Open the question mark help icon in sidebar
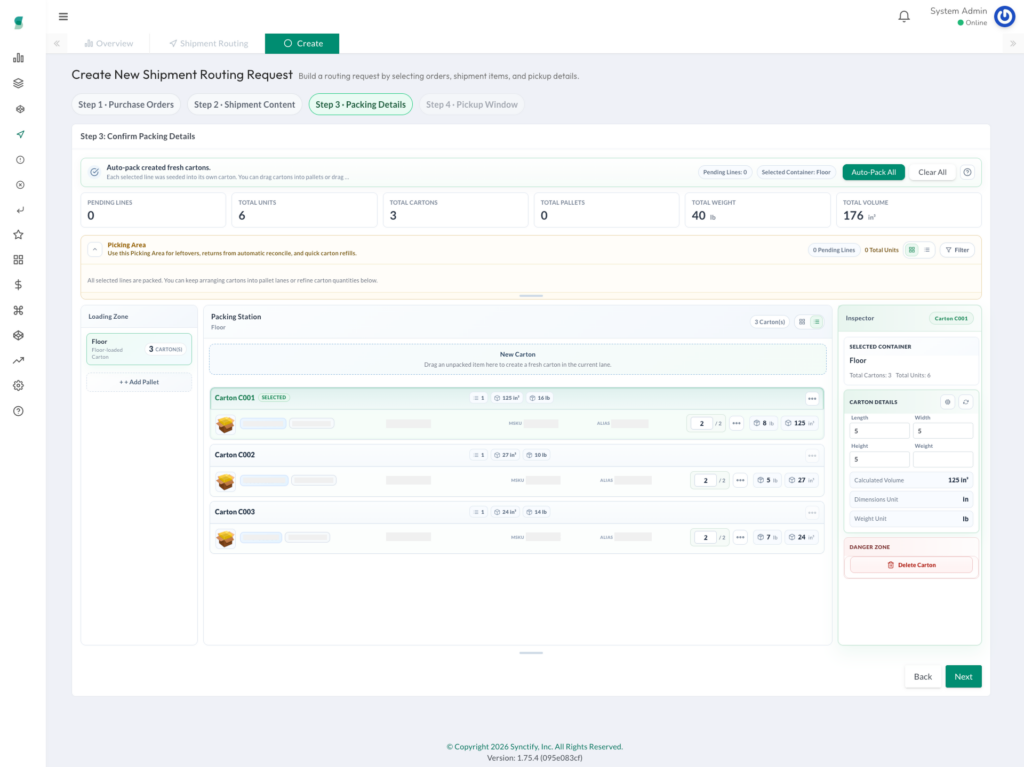 coord(18,411)
